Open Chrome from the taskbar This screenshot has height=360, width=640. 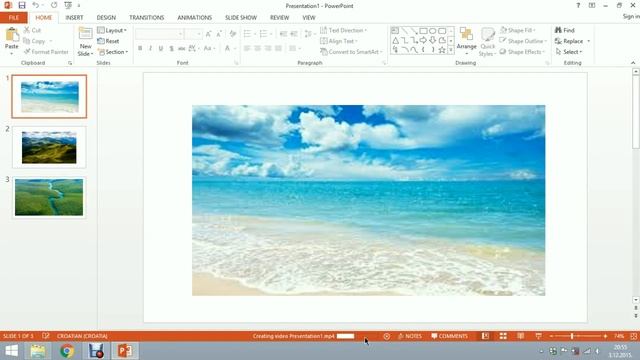point(67,351)
